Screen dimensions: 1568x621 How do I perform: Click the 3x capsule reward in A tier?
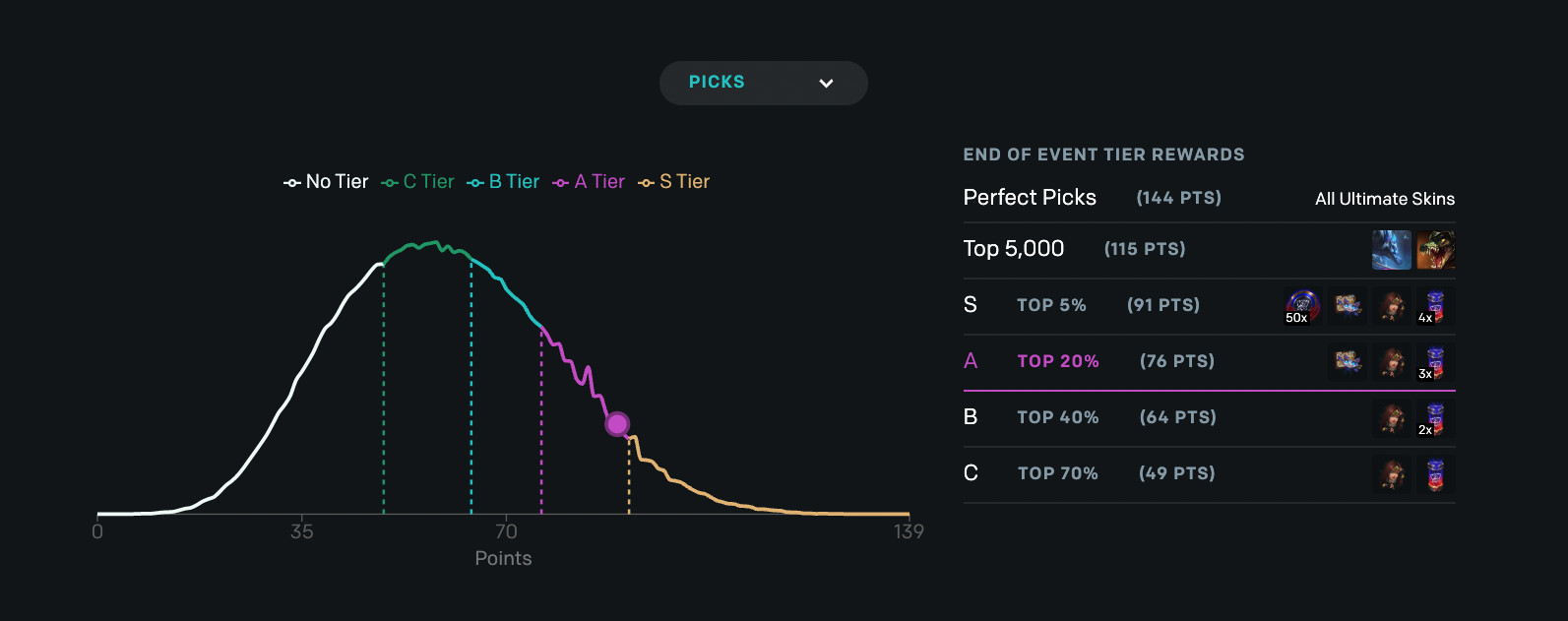tap(1434, 362)
